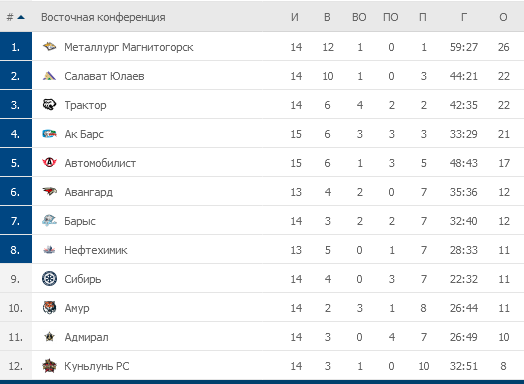Image resolution: width=524 pixels, height=384 pixels.
Task: Click the Восточная конференция header
Action: point(103,17)
